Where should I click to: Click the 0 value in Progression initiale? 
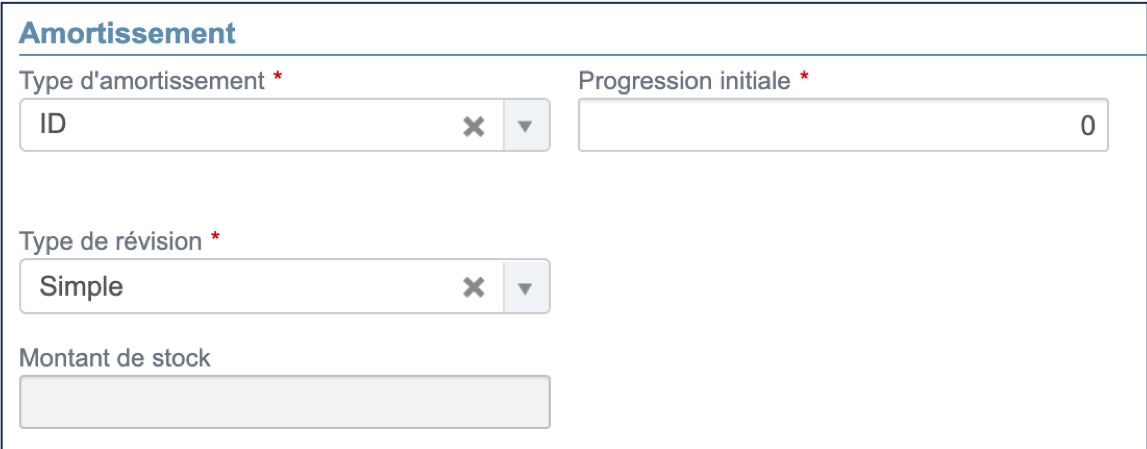(x=1087, y=127)
